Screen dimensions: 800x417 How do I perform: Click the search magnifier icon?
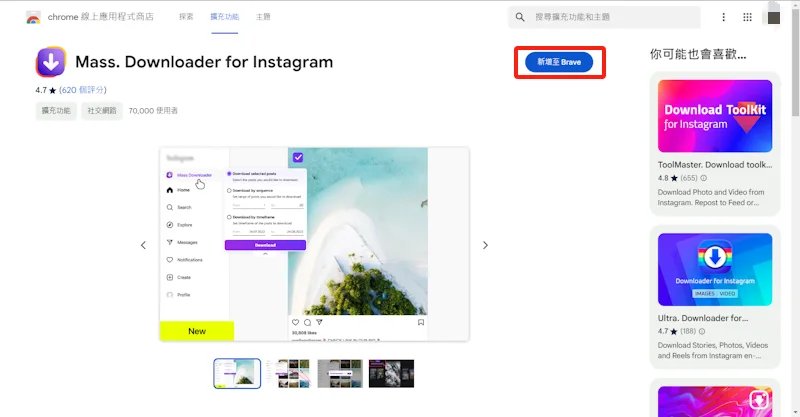click(x=520, y=17)
